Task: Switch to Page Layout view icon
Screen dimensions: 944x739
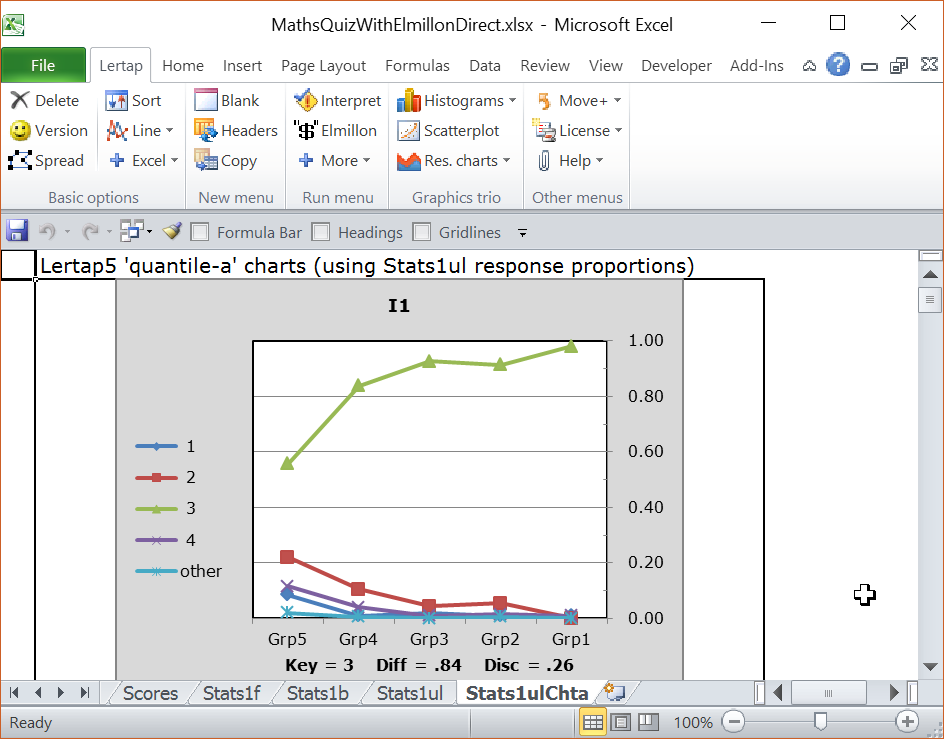Action: (x=621, y=722)
